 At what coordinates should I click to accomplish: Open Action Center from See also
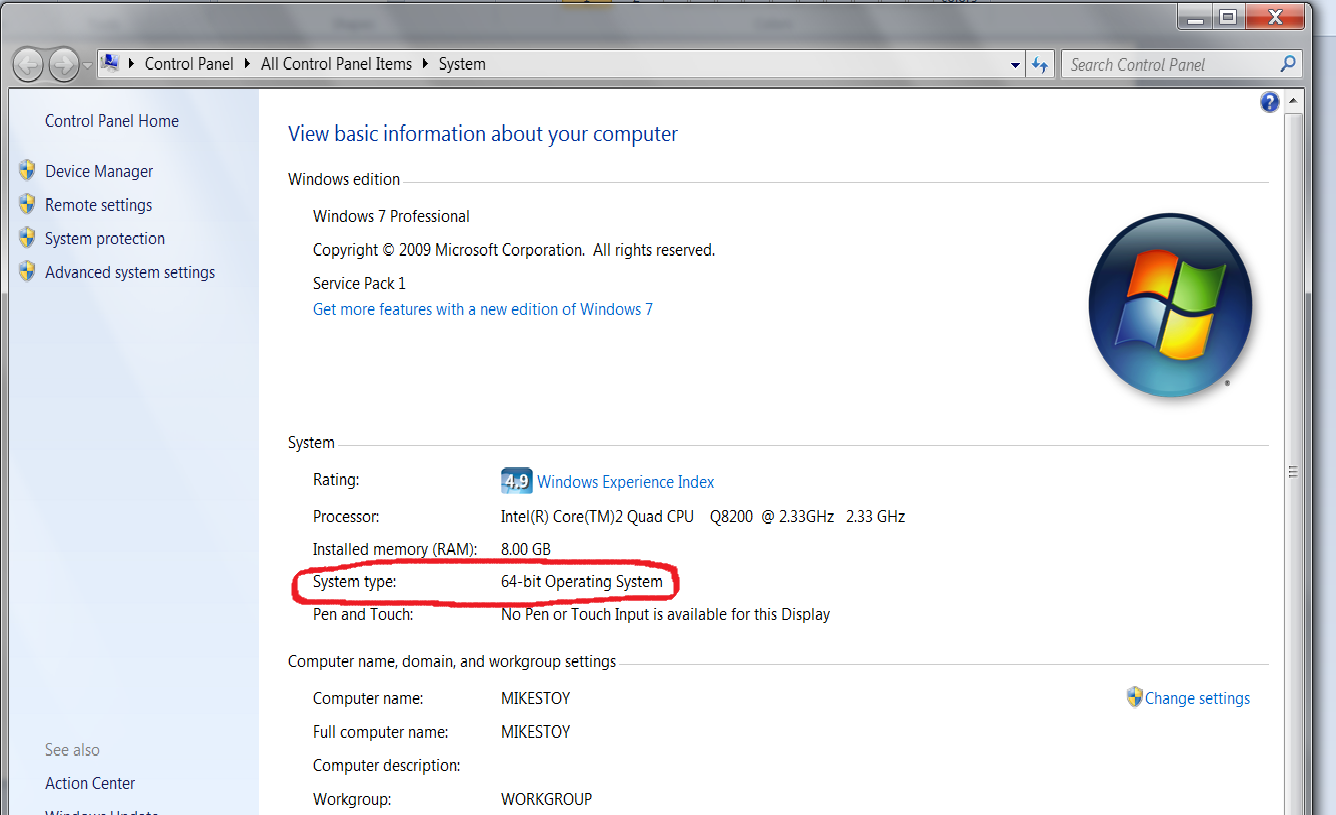point(90,783)
